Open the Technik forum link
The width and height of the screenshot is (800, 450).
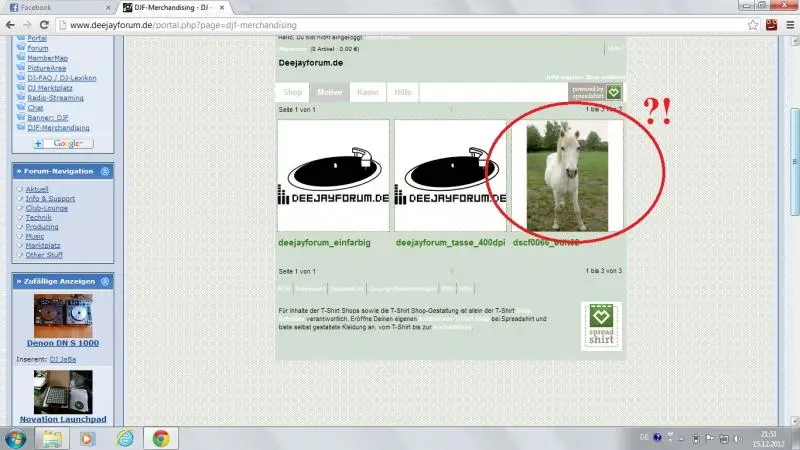click(x=38, y=217)
